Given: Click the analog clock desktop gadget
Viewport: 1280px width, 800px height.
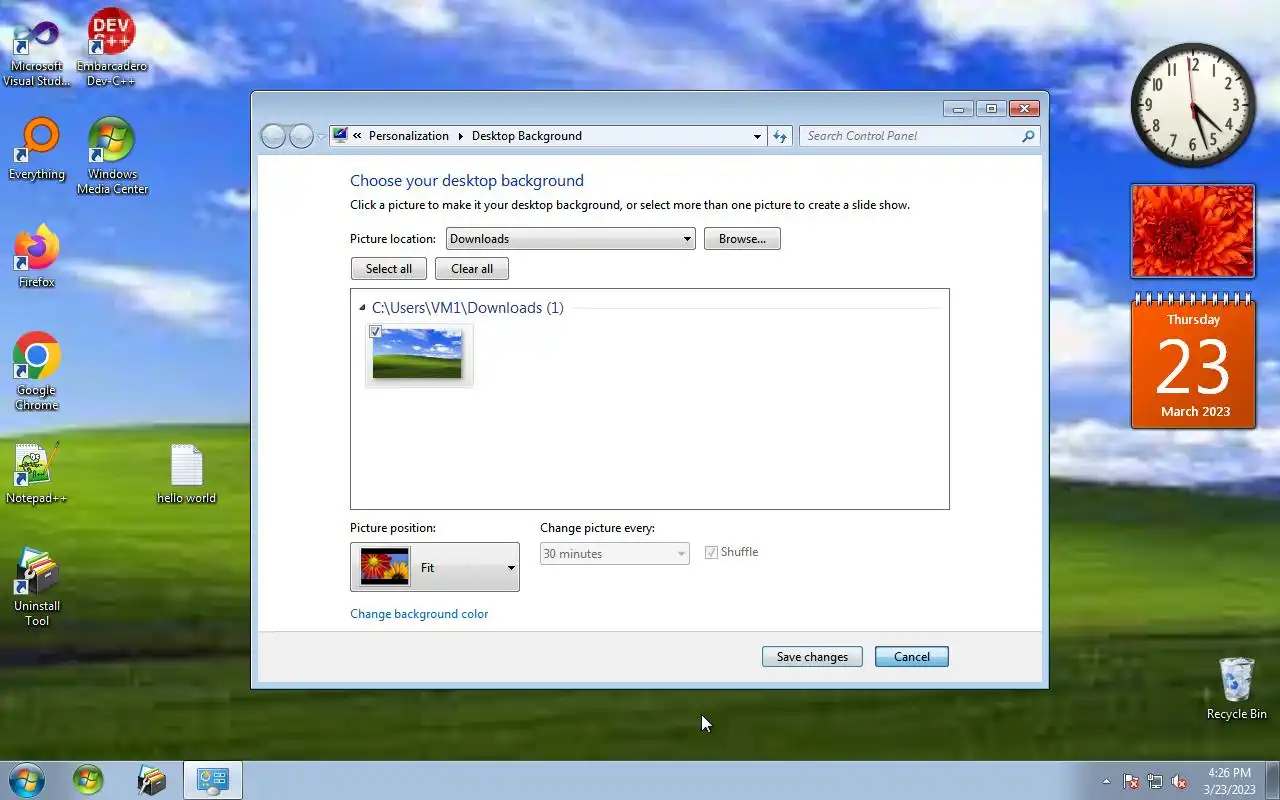Looking at the screenshot, I should [1193, 105].
